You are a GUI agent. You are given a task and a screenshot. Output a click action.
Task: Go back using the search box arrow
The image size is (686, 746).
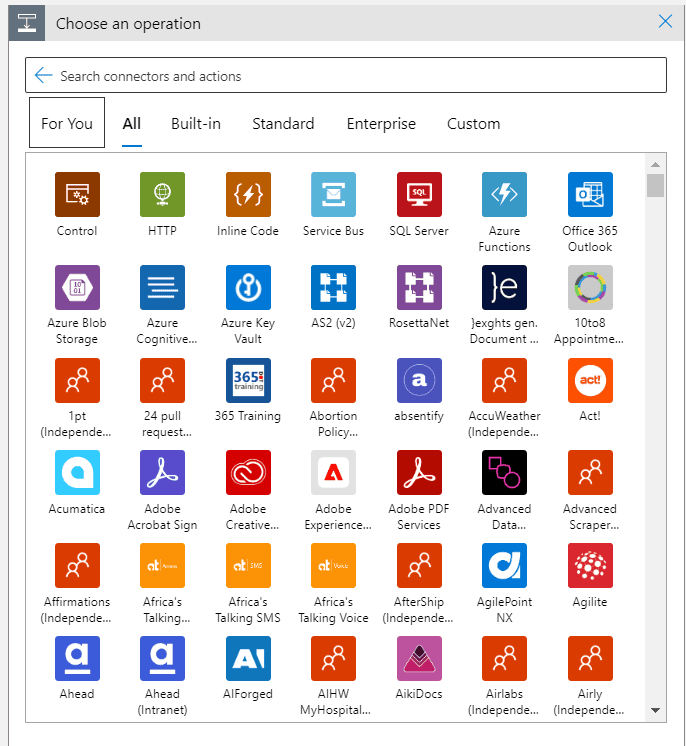pyautogui.click(x=44, y=76)
